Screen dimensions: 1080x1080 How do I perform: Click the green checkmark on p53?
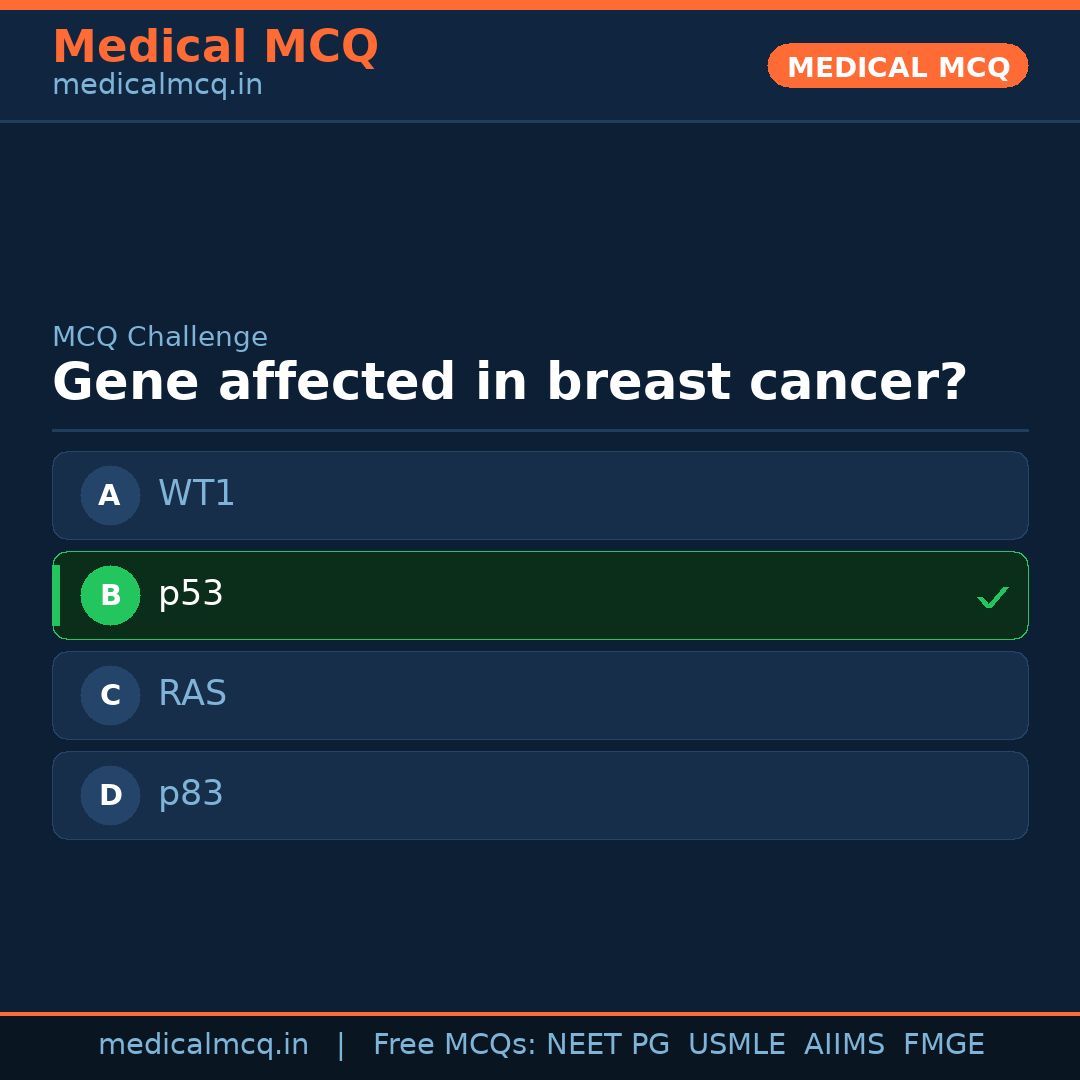tap(992, 597)
